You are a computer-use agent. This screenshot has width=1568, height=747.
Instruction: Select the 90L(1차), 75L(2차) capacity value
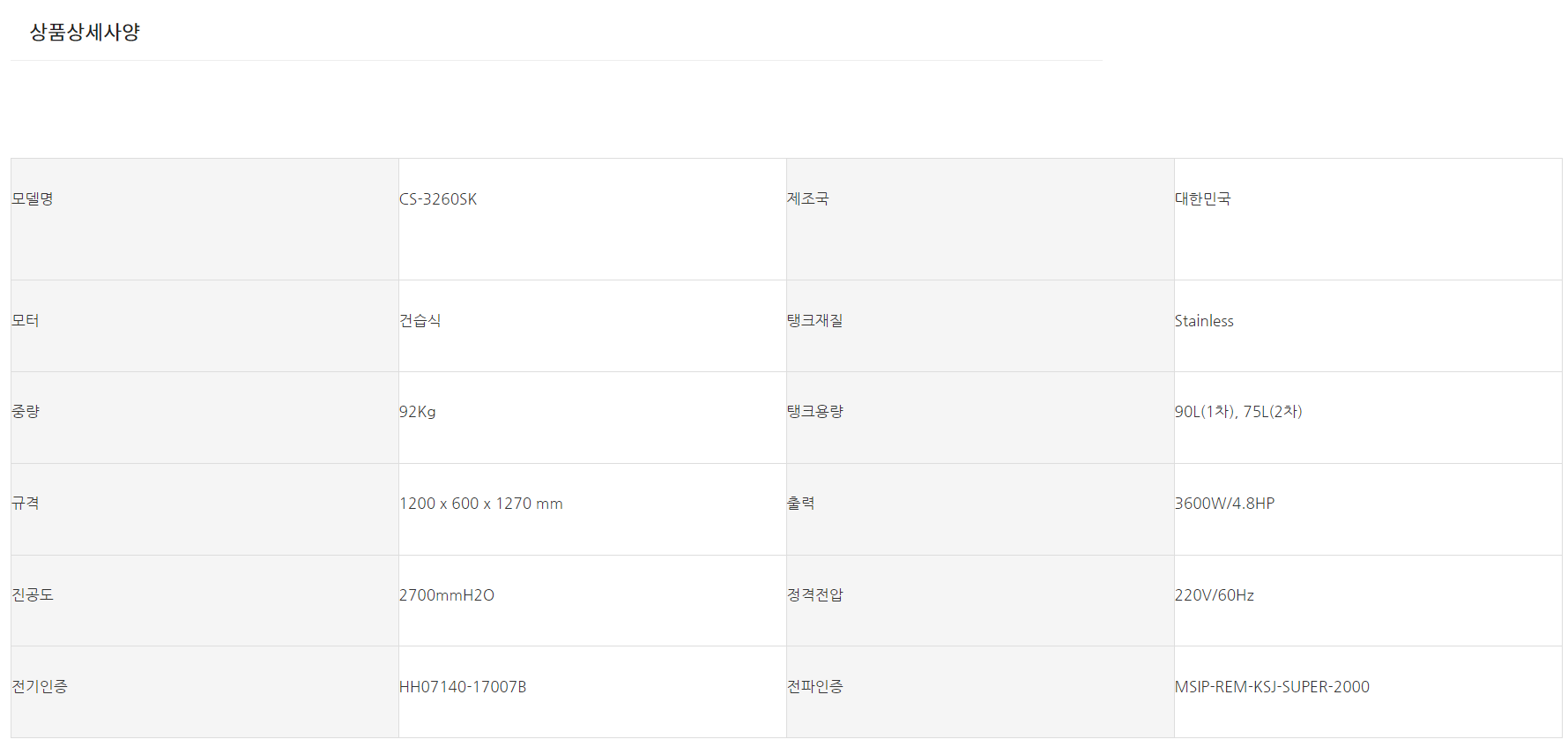[x=1237, y=412]
